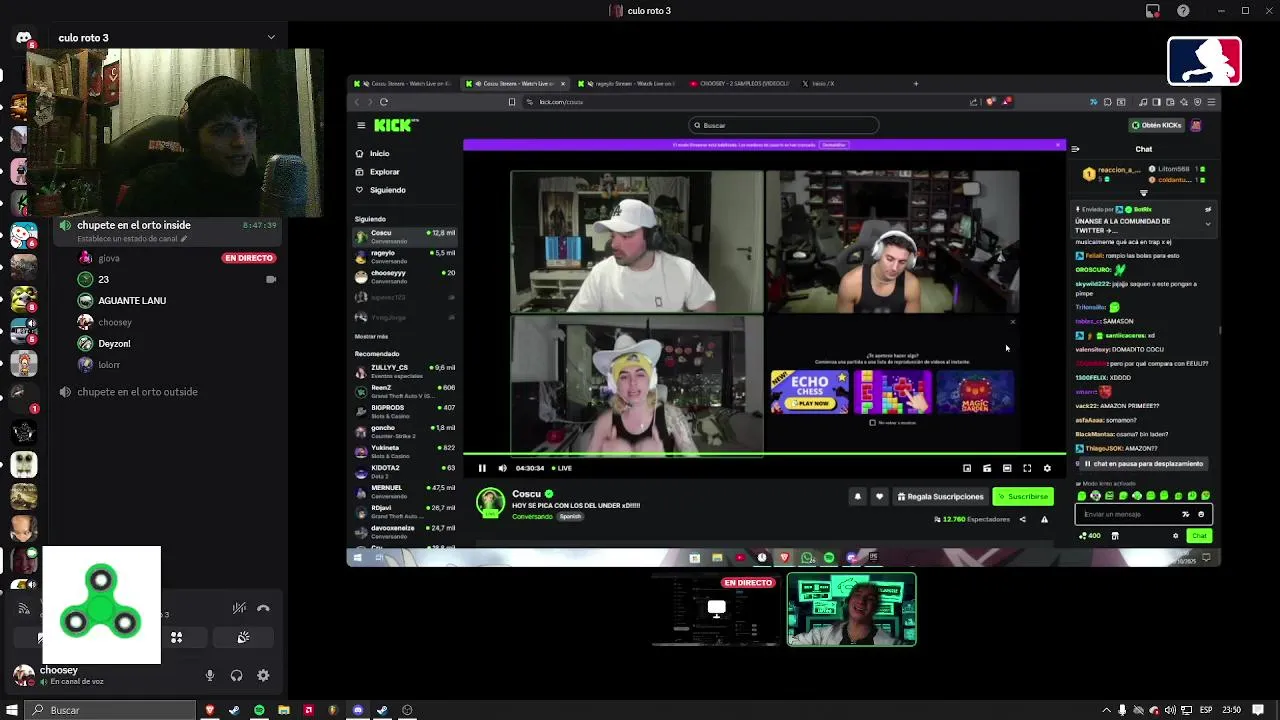The image size is (1280, 720).
Task: Check the No volver a mostrar box
Action: 872,423
